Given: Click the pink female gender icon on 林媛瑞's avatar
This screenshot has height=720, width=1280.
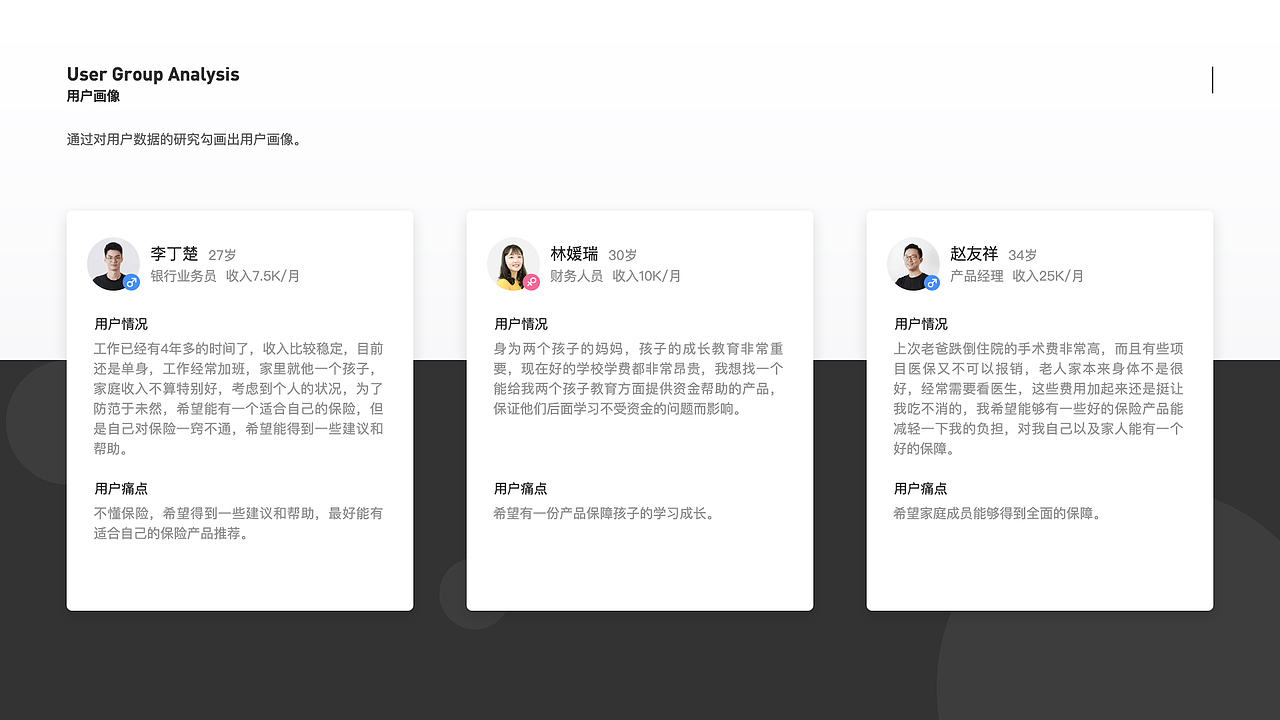Looking at the screenshot, I should pos(530,283).
